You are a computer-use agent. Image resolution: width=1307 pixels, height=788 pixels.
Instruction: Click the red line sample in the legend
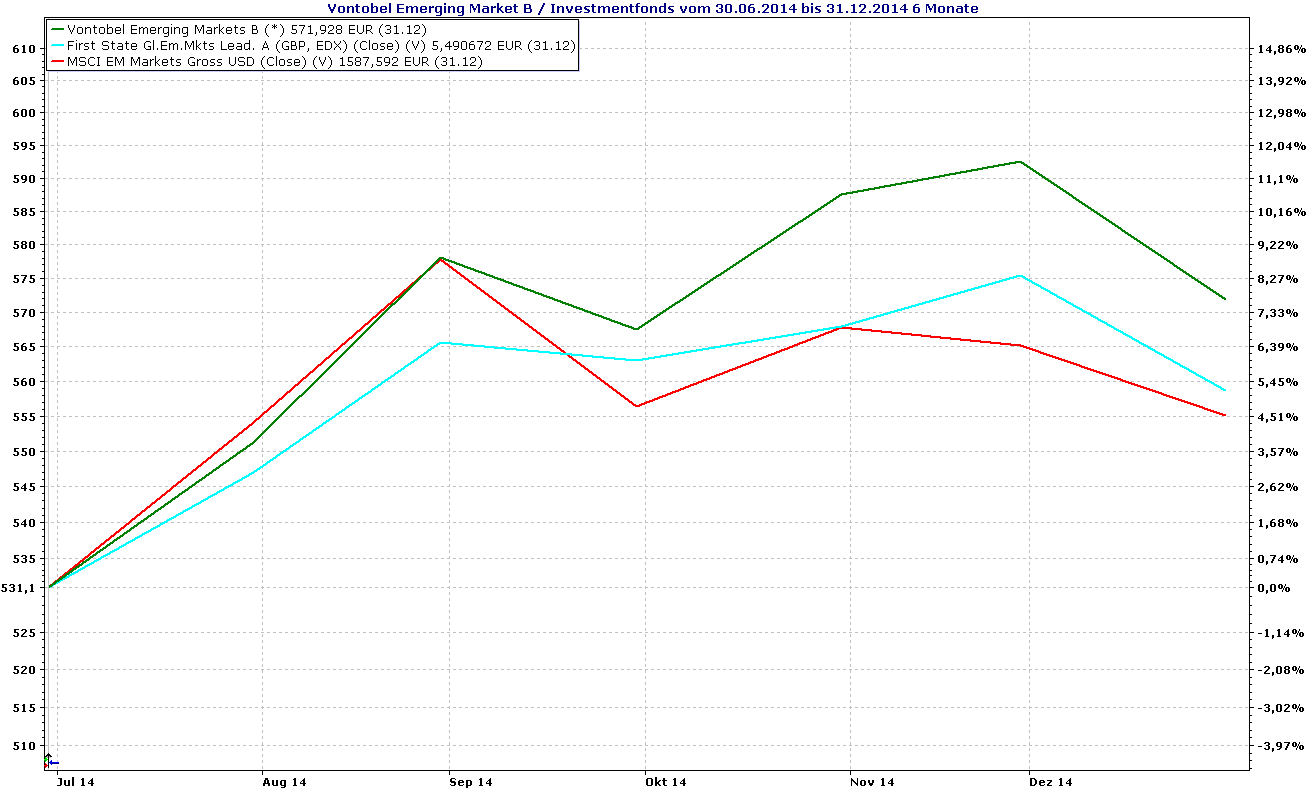point(56,62)
